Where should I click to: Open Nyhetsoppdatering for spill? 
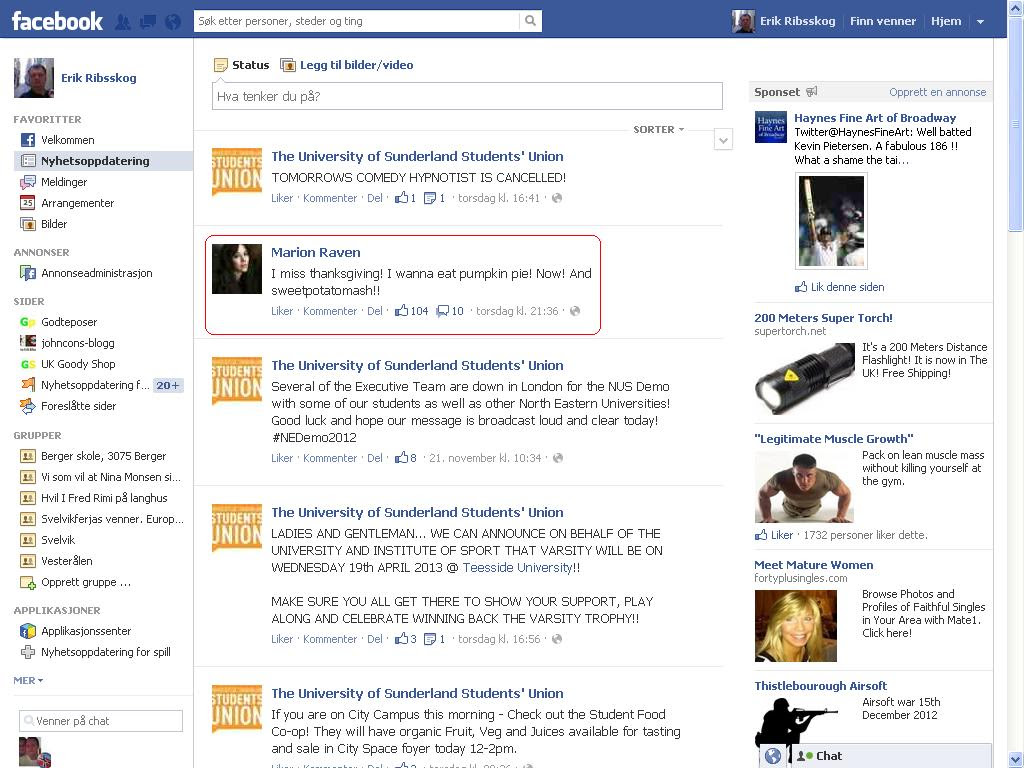(x=105, y=652)
